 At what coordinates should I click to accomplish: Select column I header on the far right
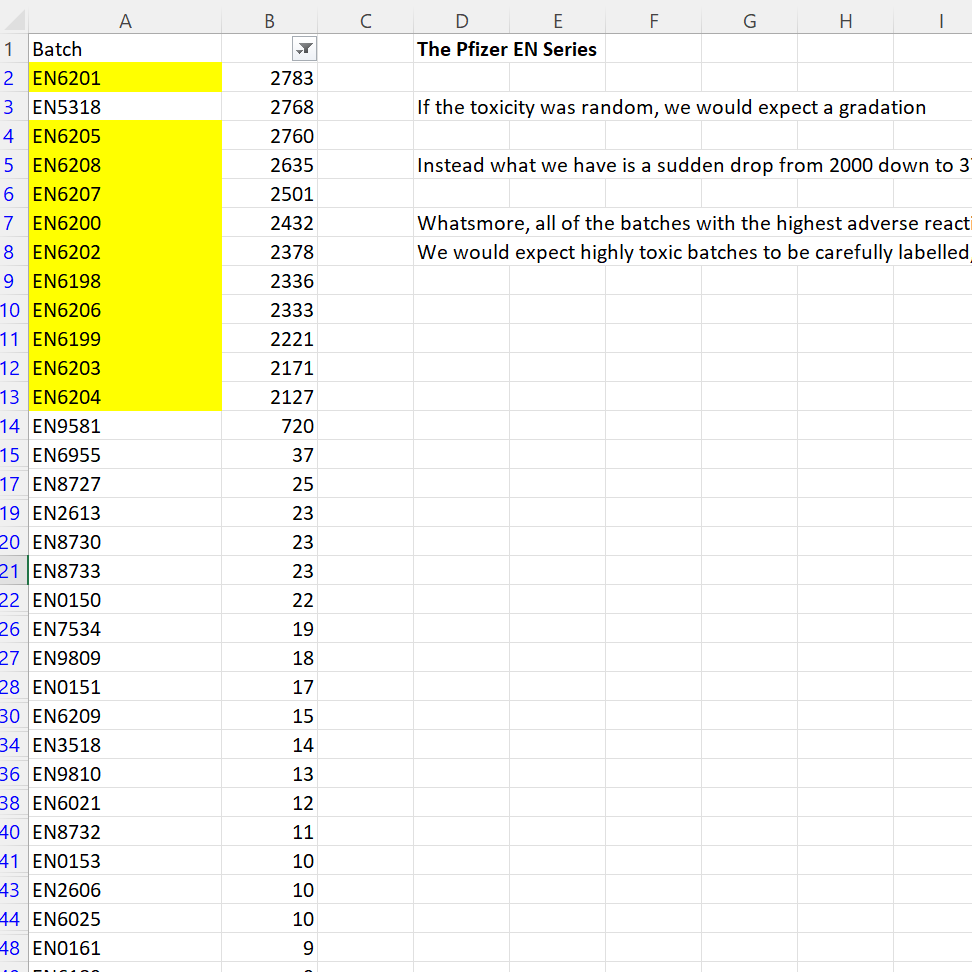point(941,19)
